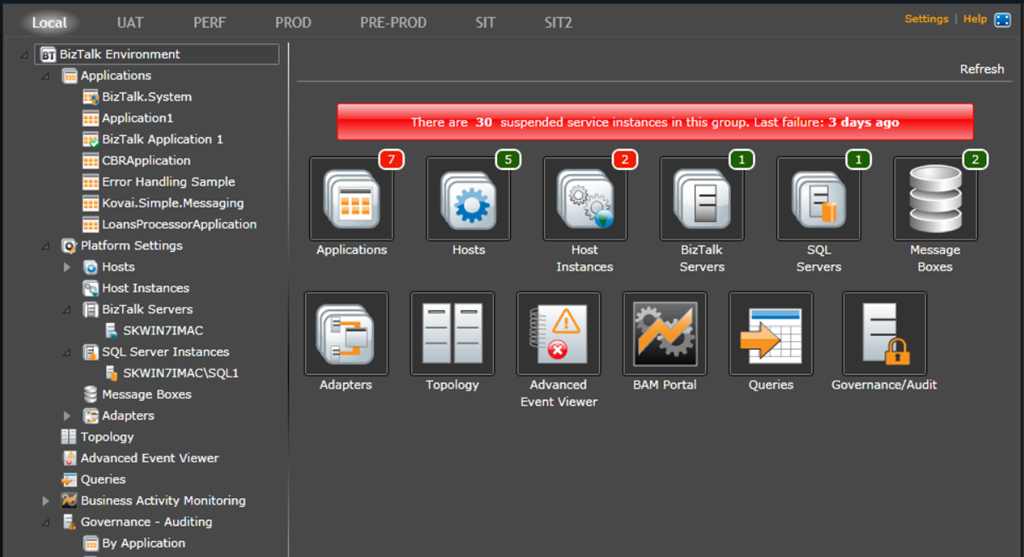This screenshot has width=1024, height=557.
Task: Open the Adapters dashboard tile
Action: [x=346, y=334]
